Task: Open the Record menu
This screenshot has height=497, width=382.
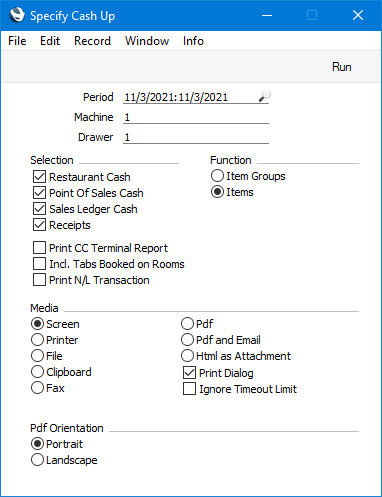Action: tap(92, 41)
